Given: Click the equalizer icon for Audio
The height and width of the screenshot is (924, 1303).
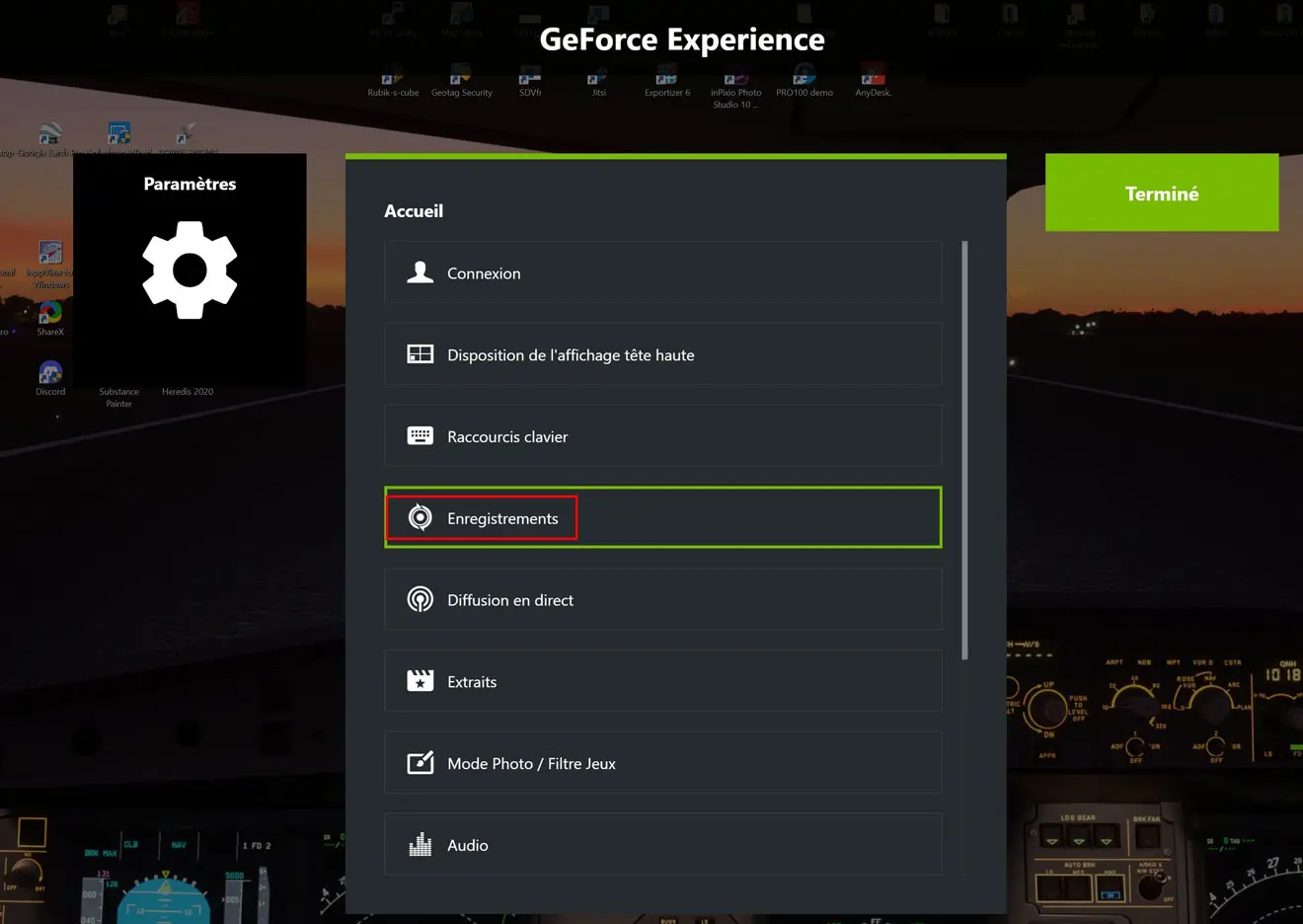Looking at the screenshot, I should (421, 844).
